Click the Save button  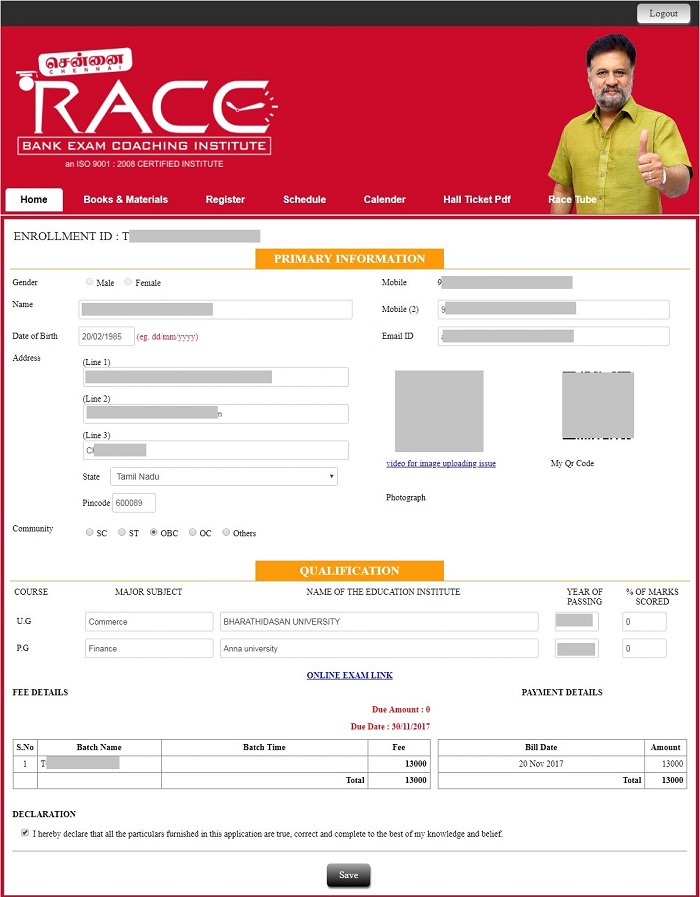coord(349,875)
